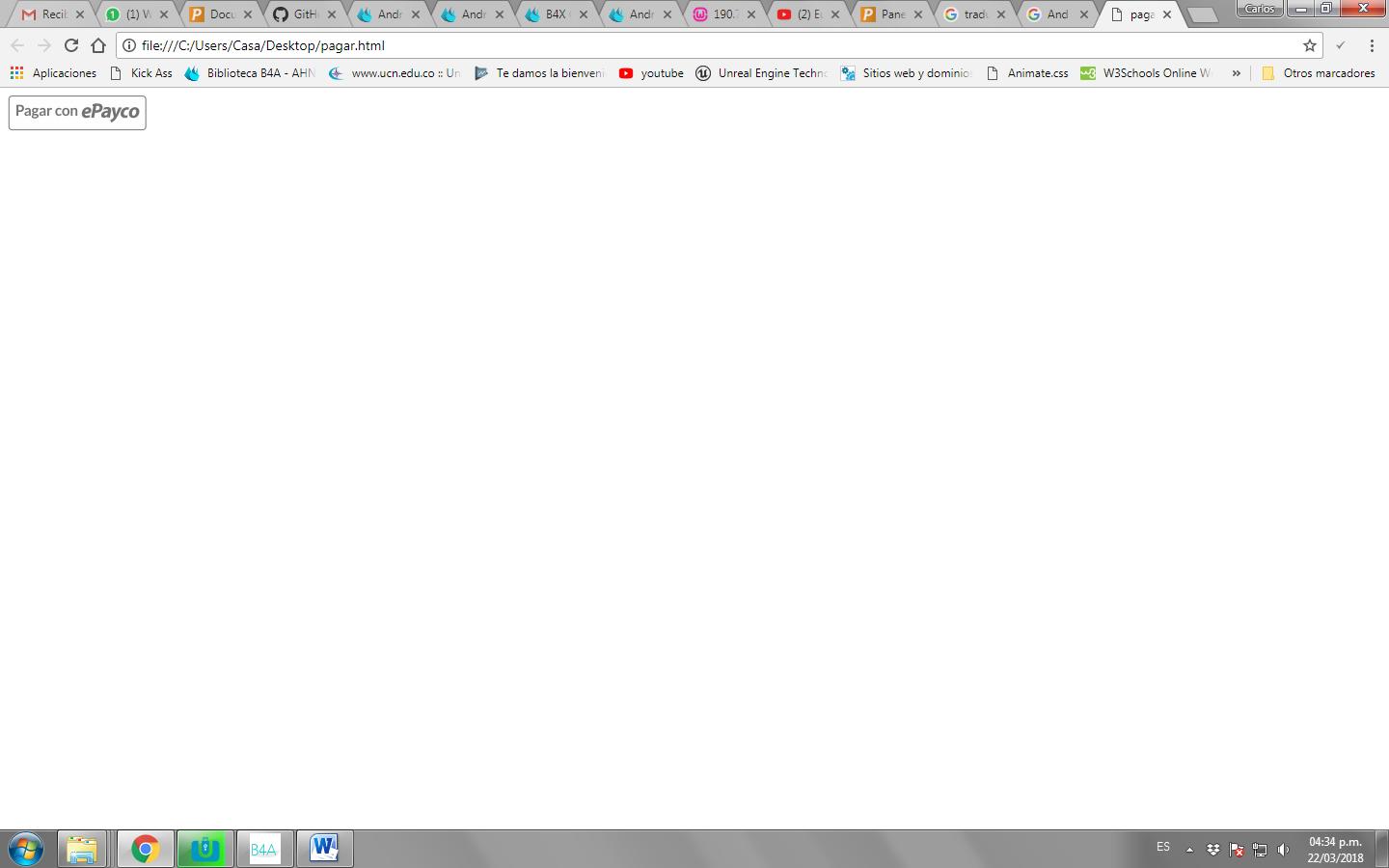This screenshot has width=1389, height=868.
Task: Open the Unreal Engine bookmark
Action: point(762,73)
